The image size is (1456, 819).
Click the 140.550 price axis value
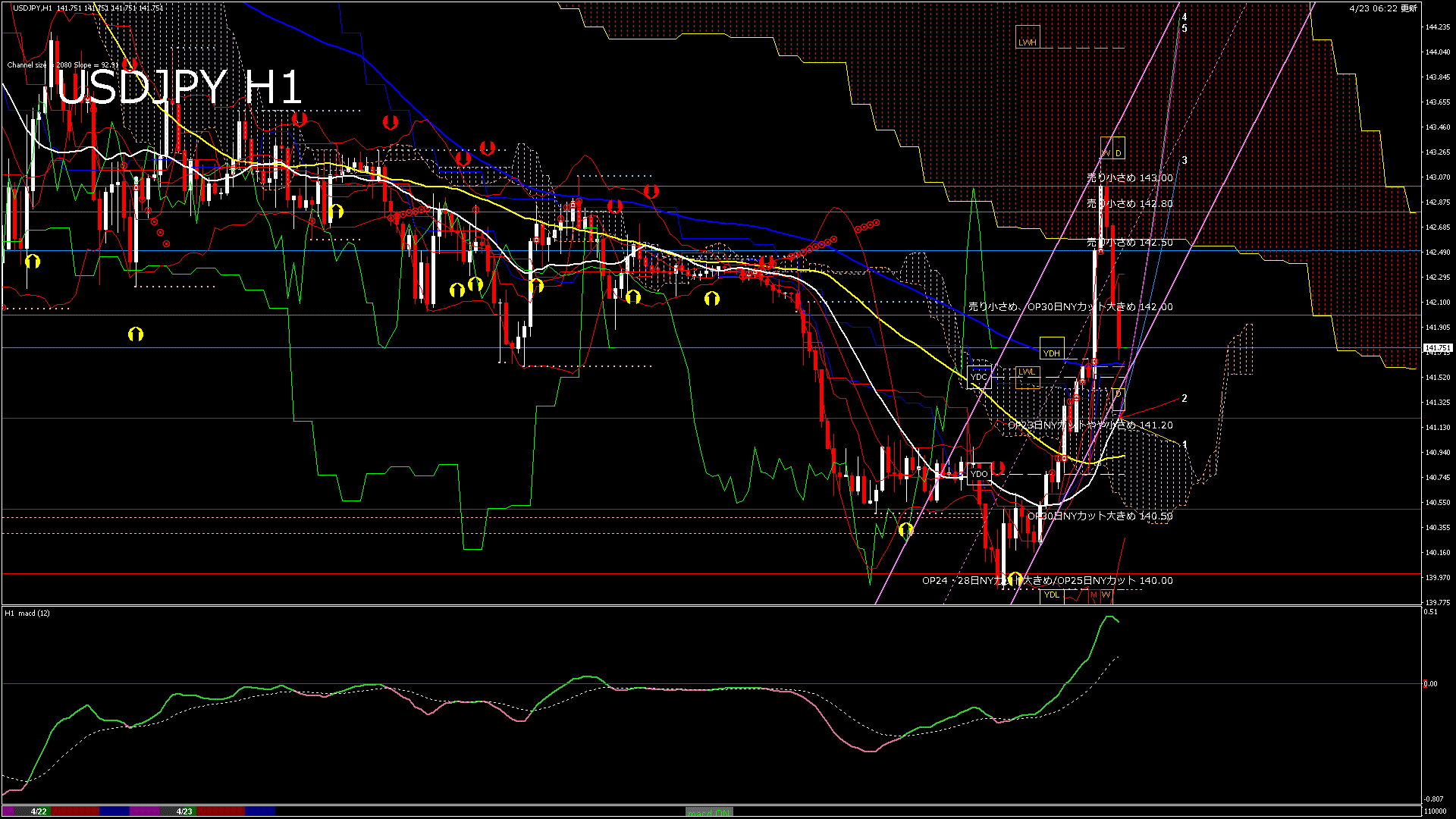pyautogui.click(x=1438, y=503)
